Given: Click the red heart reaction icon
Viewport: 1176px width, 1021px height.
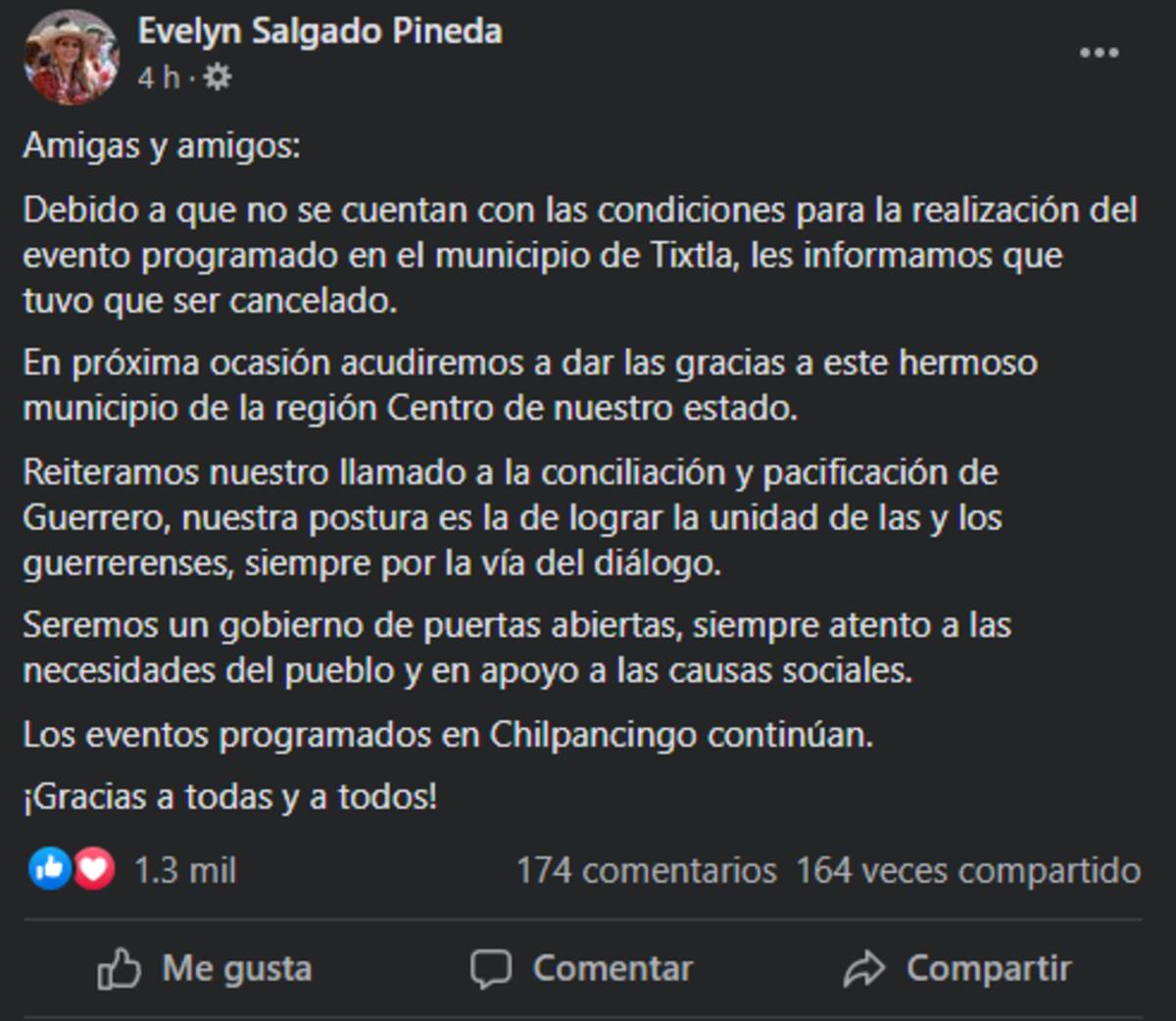Looking at the screenshot, I should 93,868.
